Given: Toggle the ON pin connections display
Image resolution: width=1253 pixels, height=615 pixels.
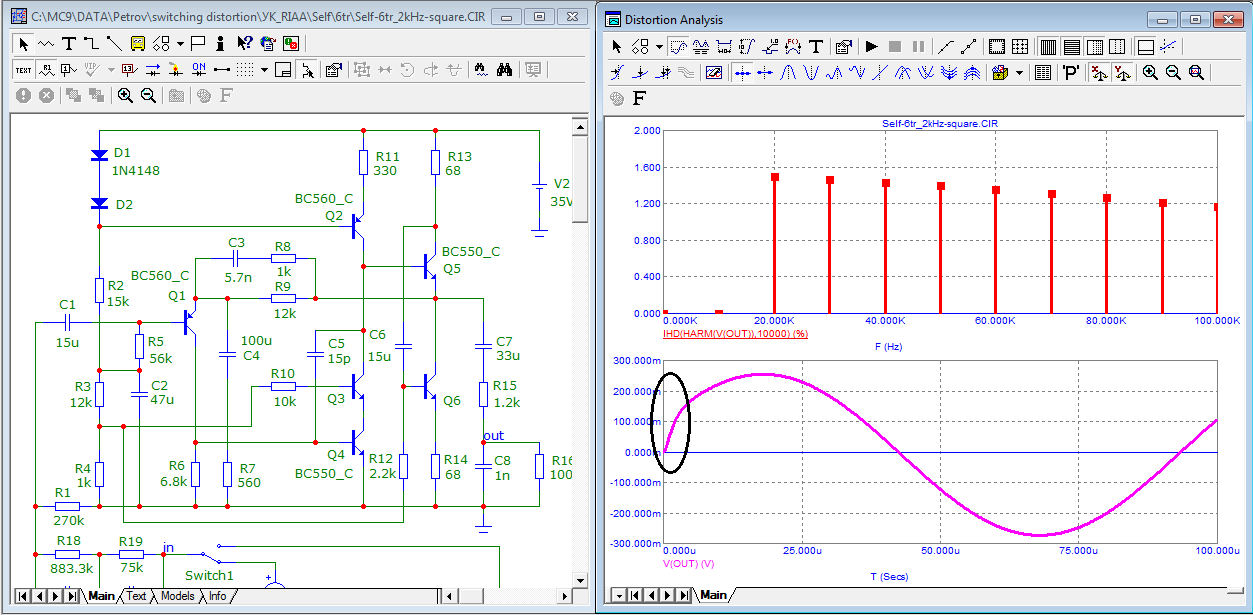Looking at the screenshot, I should click(x=198, y=69).
